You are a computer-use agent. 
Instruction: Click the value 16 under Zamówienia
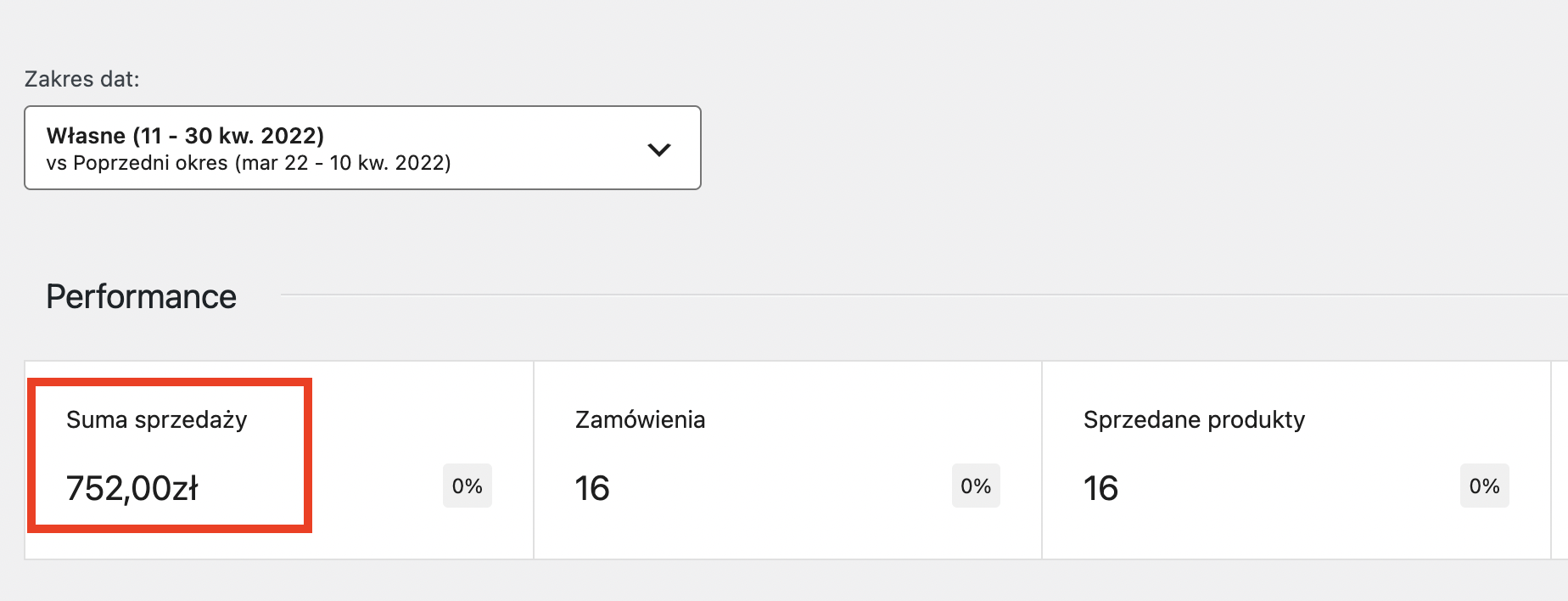[x=592, y=488]
